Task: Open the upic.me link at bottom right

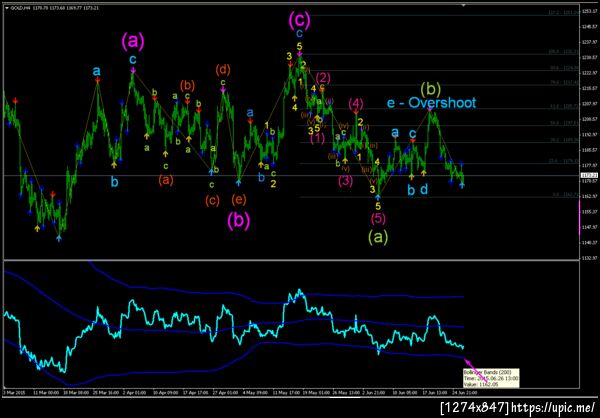Action: point(553,407)
